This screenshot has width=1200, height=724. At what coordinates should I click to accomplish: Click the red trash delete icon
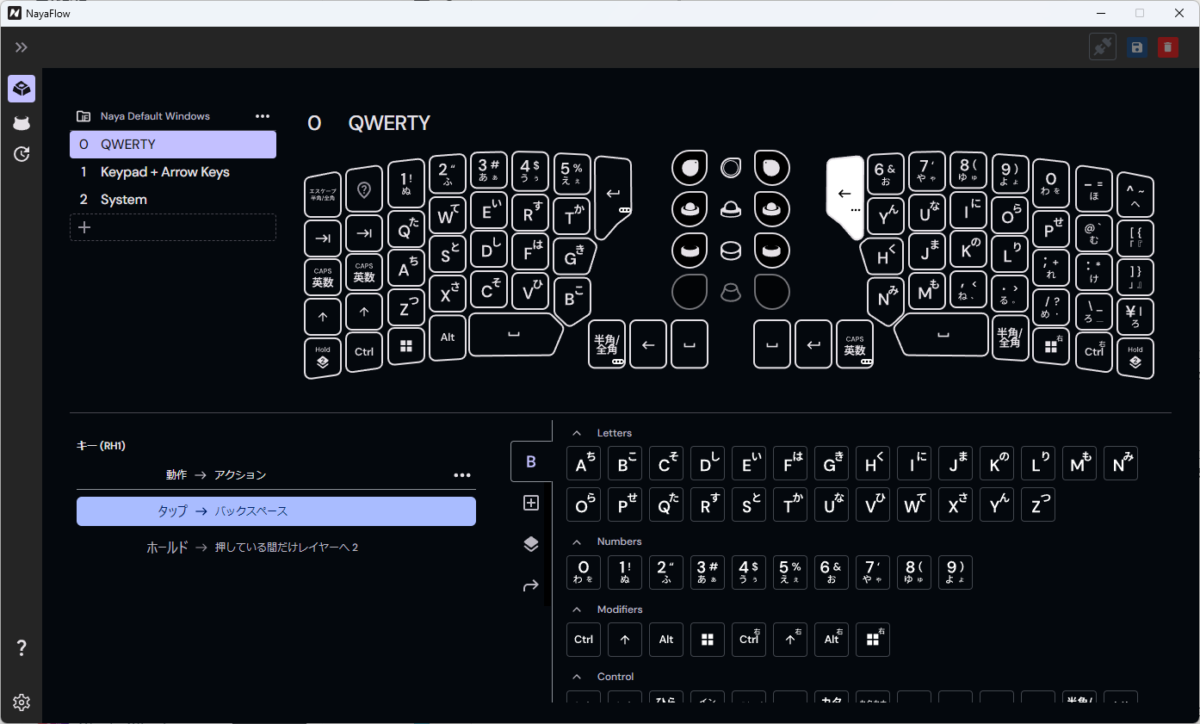[1168, 47]
